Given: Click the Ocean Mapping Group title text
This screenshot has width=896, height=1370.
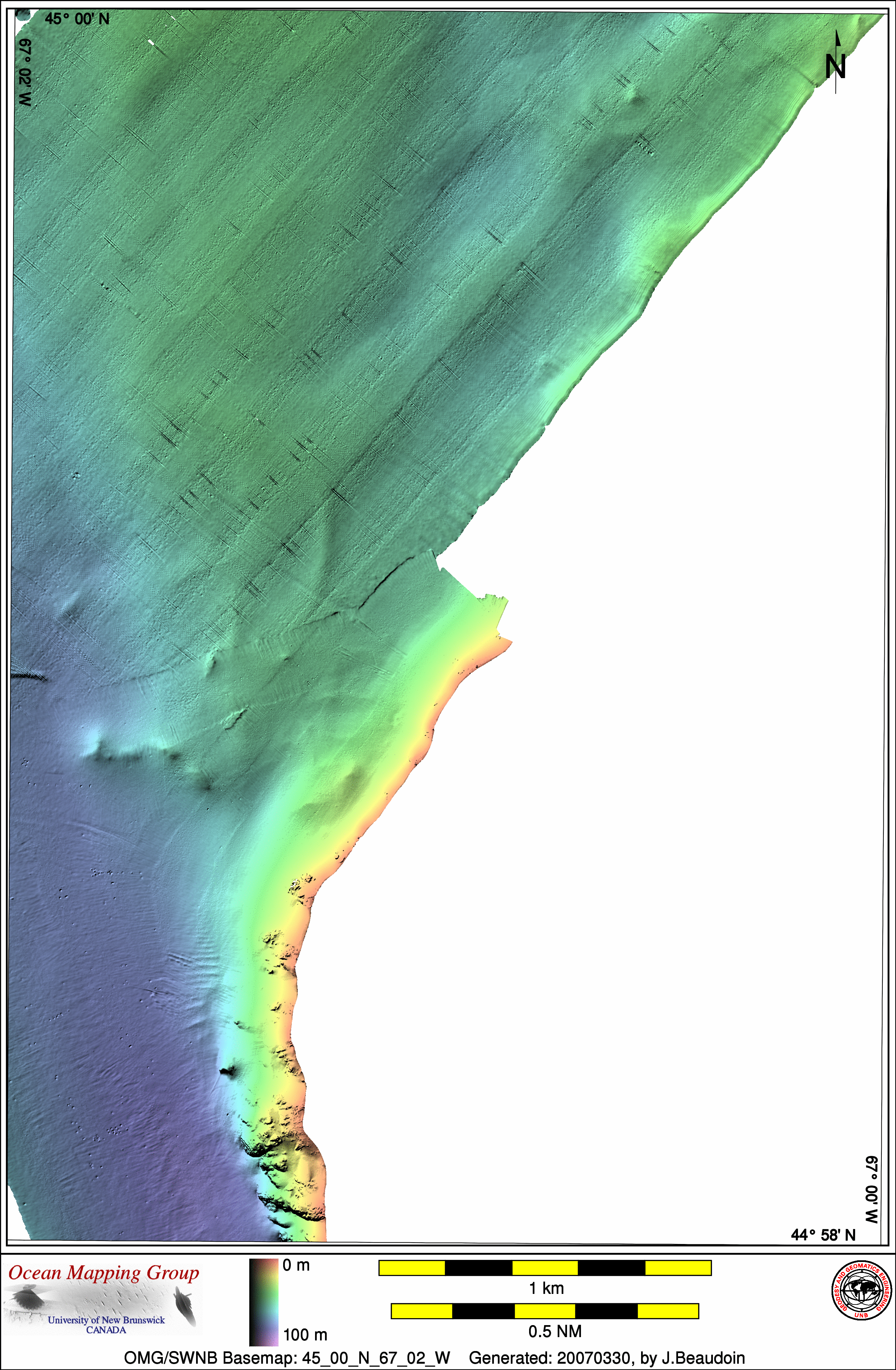Looking at the screenshot, I should [x=104, y=1273].
